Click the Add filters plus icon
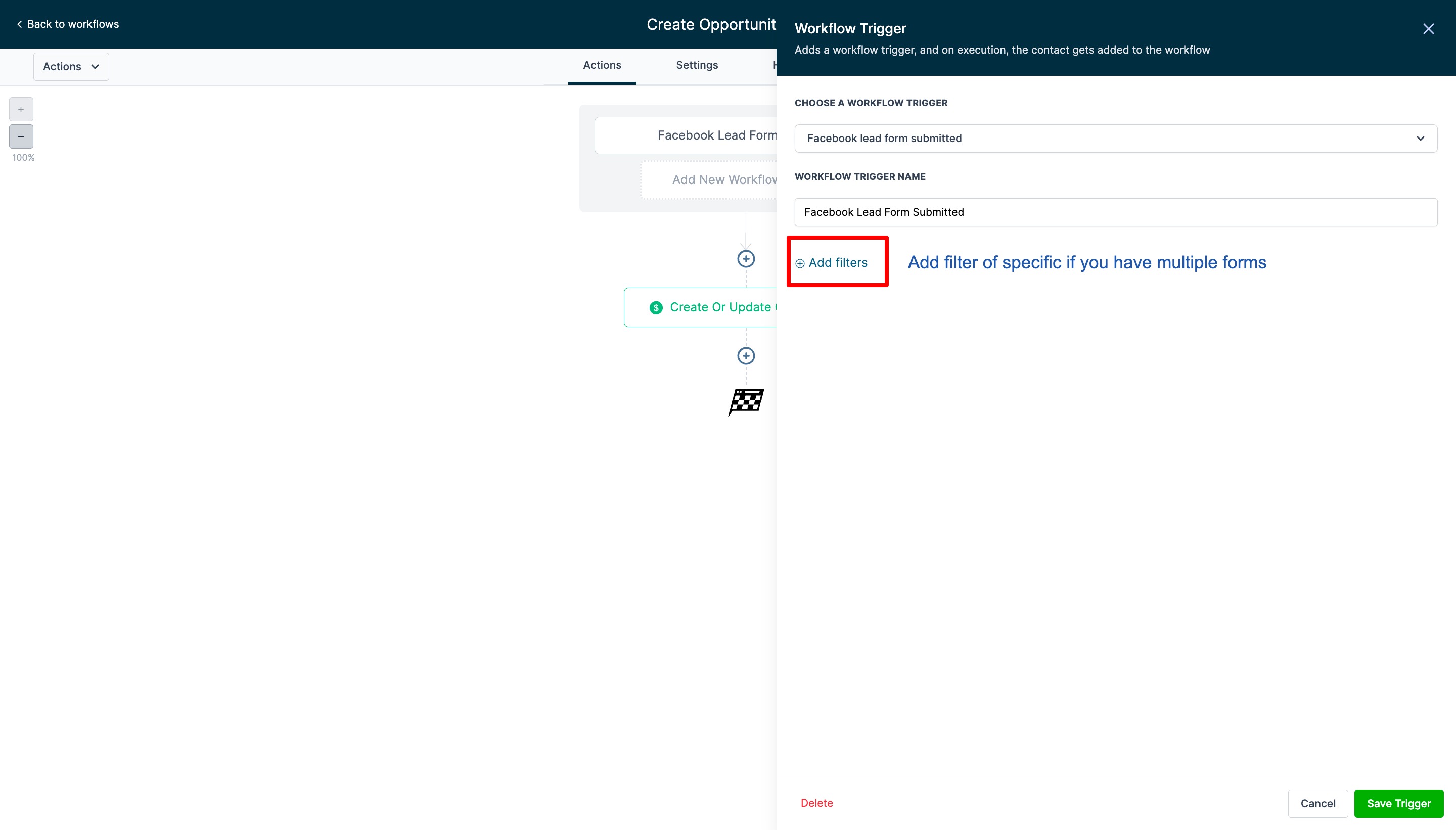 coord(800,263)
